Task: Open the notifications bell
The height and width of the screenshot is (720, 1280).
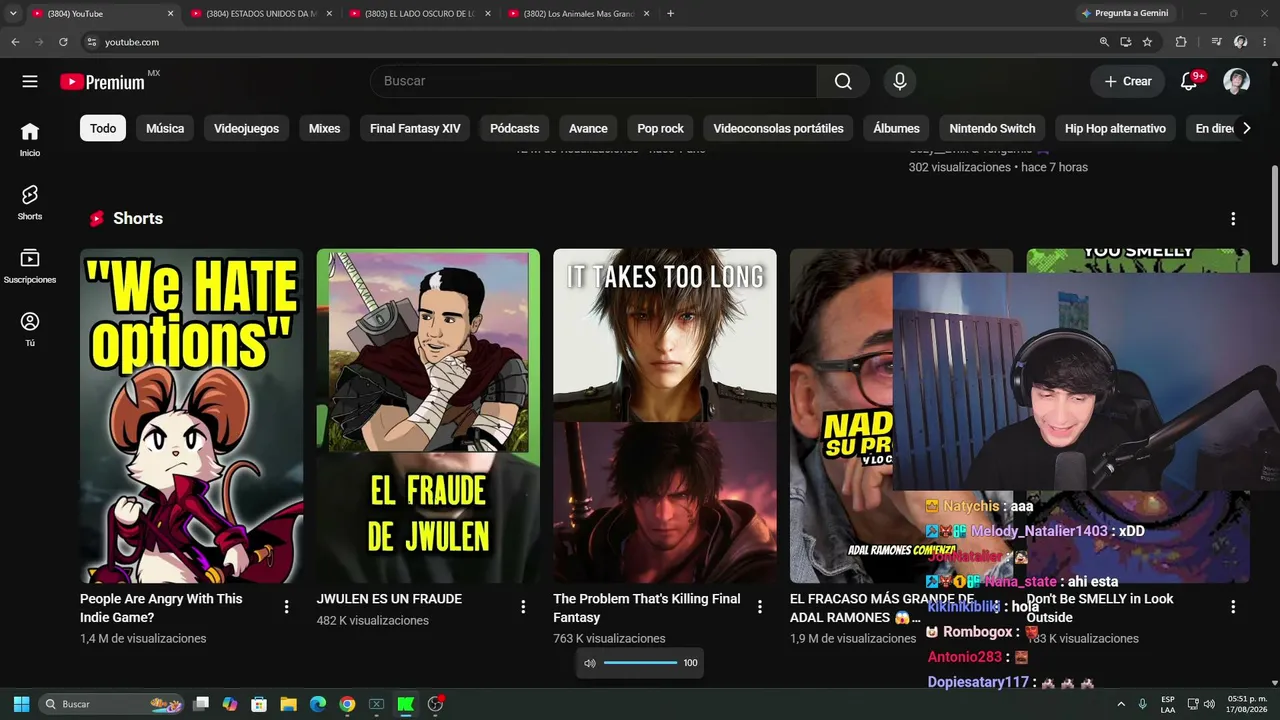Action: (x=1189, y=81)
